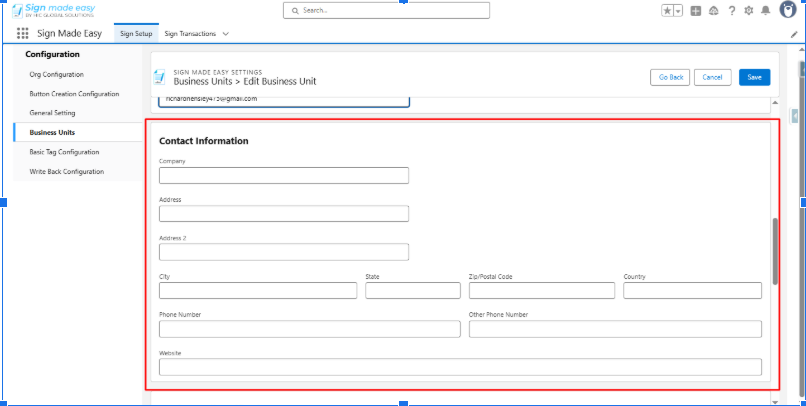
Task: Expand the Sign Transactions tab chevron
Action: pyautogui.click(x=225, y=34)
